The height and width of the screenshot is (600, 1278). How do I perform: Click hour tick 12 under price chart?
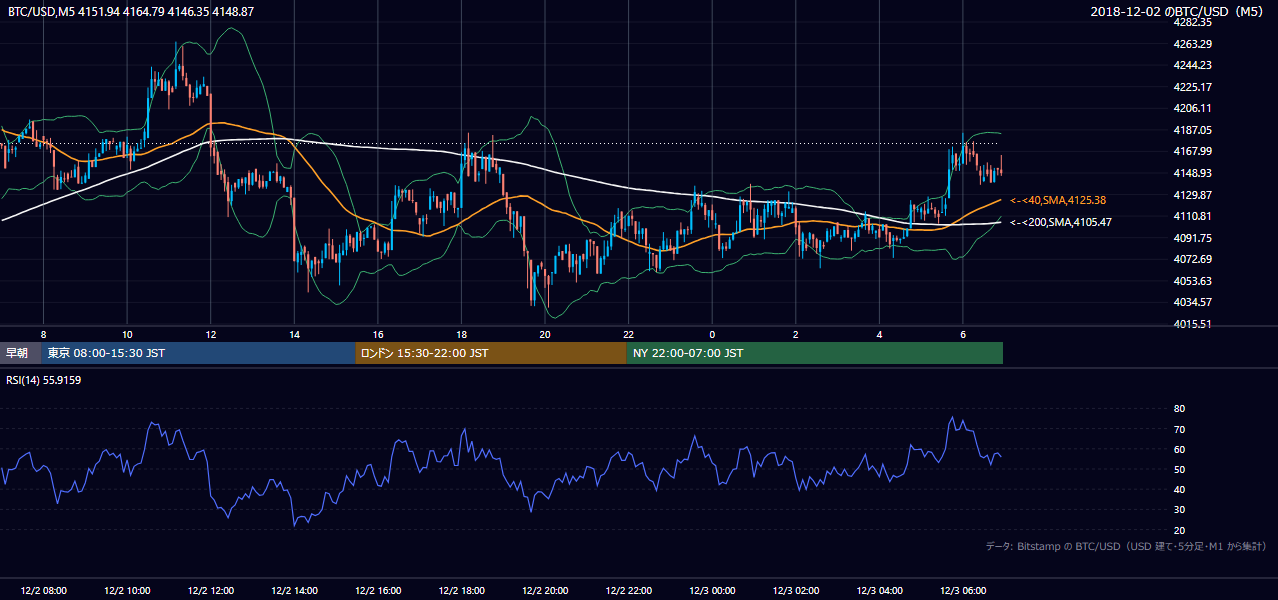coord(210,334)
